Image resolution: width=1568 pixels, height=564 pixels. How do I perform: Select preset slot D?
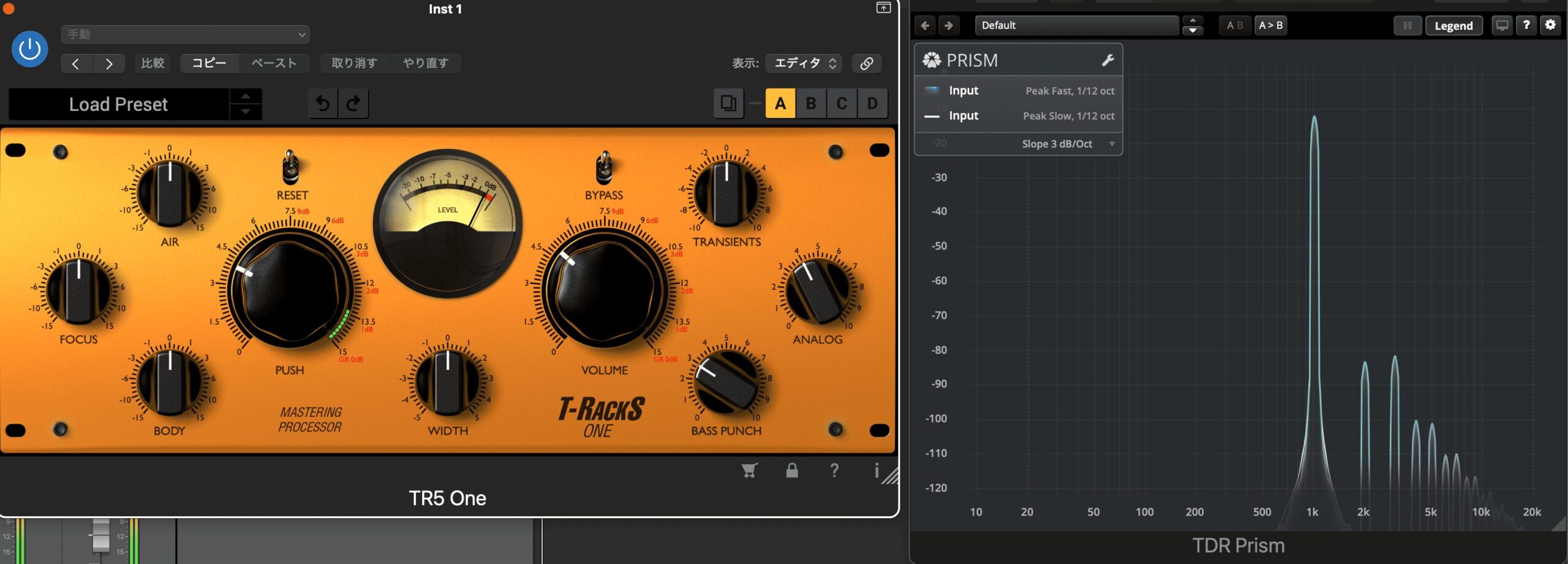click(872, 103)
